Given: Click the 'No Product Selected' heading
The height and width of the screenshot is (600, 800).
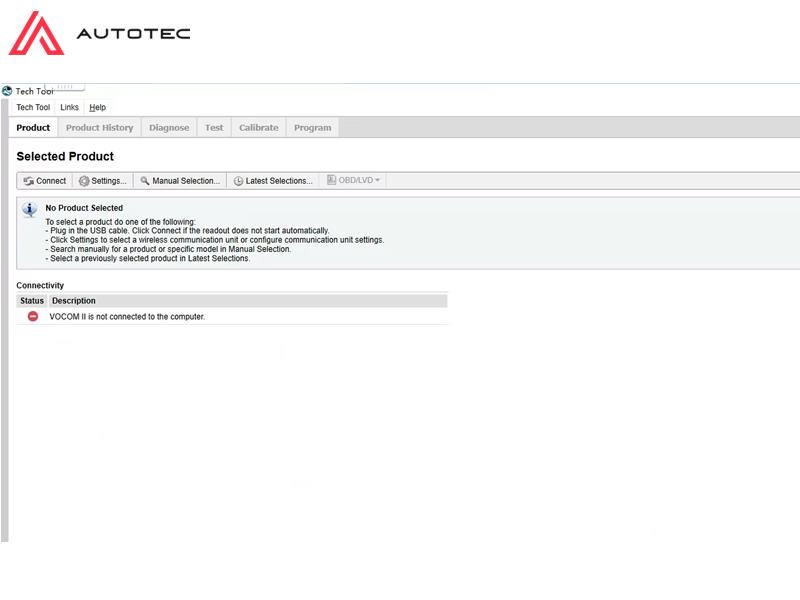Looking at the screenshot, I should coord(84,208).
